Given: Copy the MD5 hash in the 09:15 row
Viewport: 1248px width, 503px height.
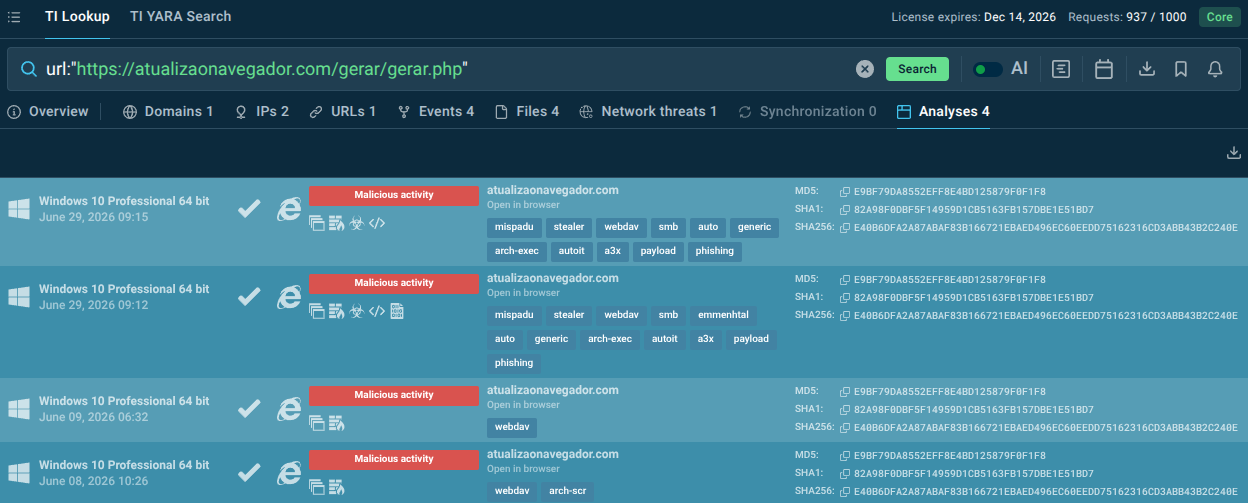Looking at the screenshot, I should [x=845, y=192].
